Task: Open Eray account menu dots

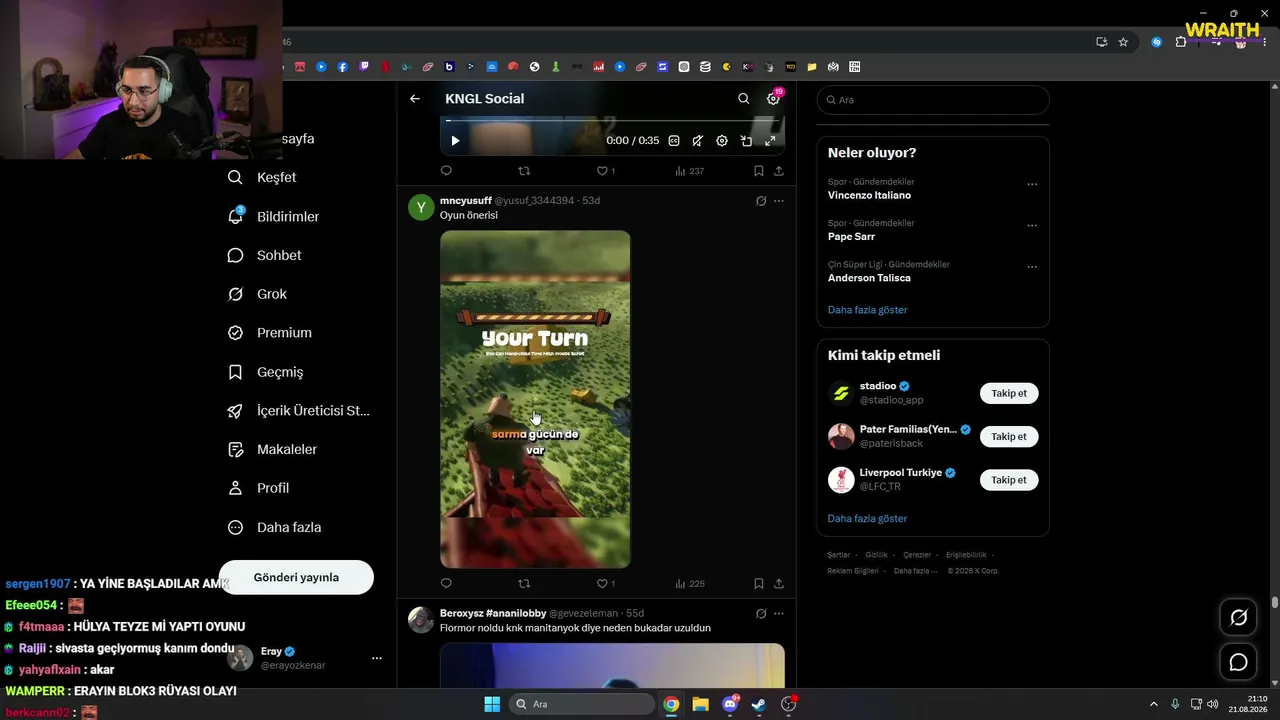Action: click(x=377, y=658)
